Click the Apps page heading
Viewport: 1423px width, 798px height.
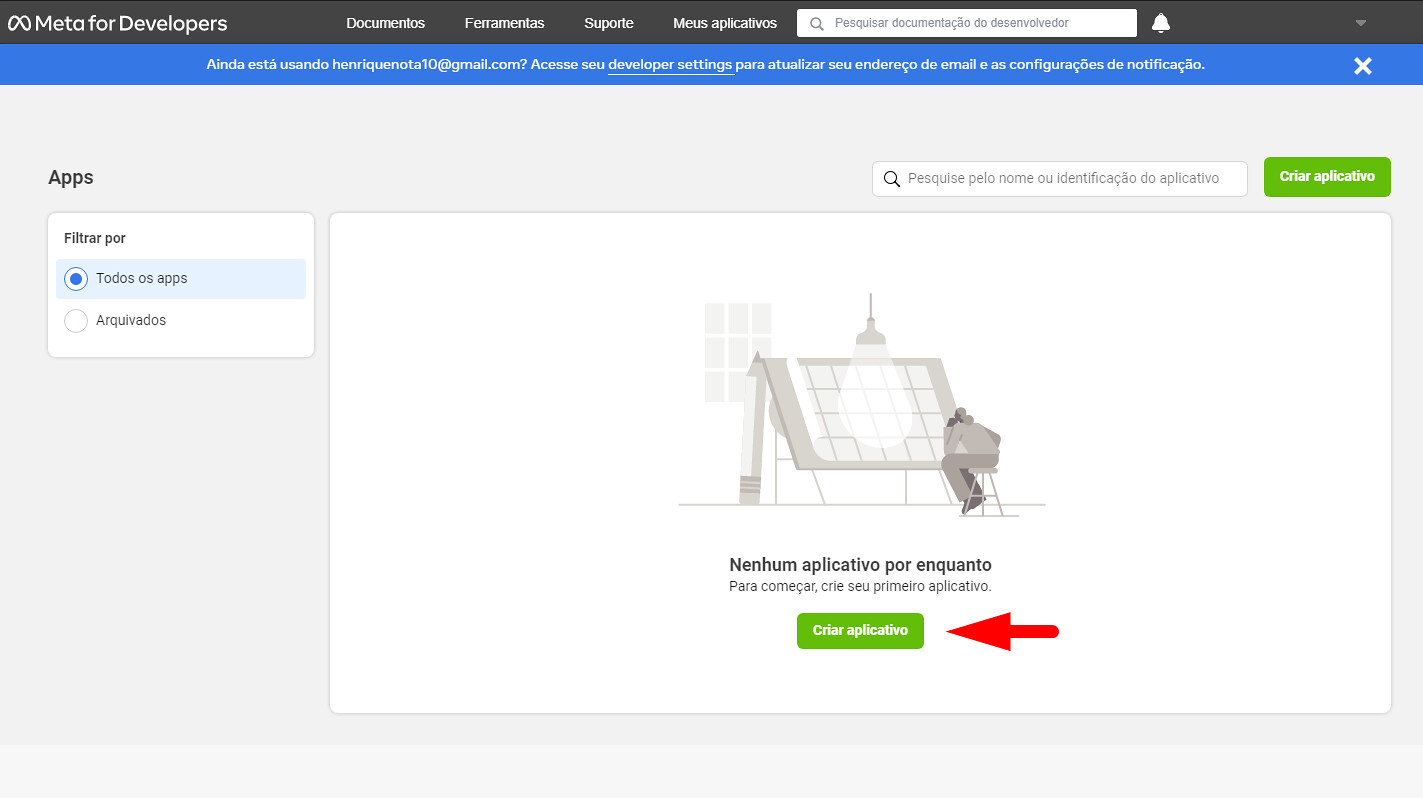click(71, 178)
